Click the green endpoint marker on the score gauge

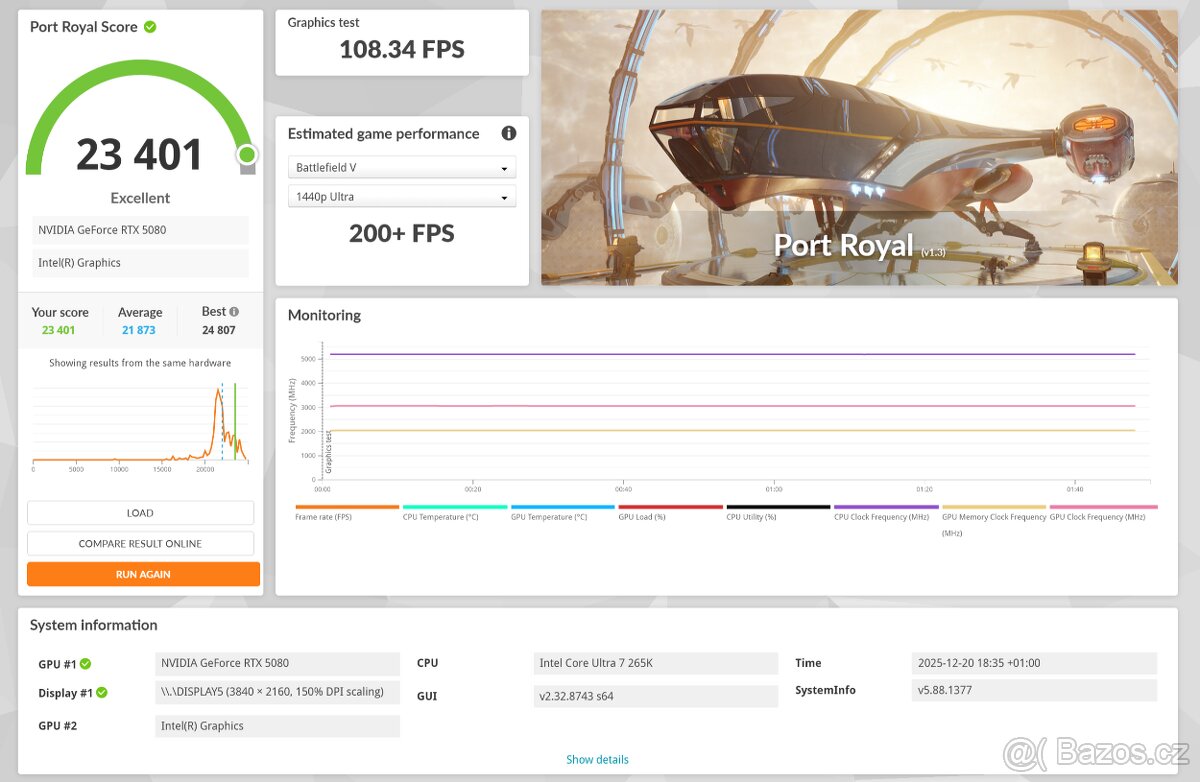(x=247, y=153)
